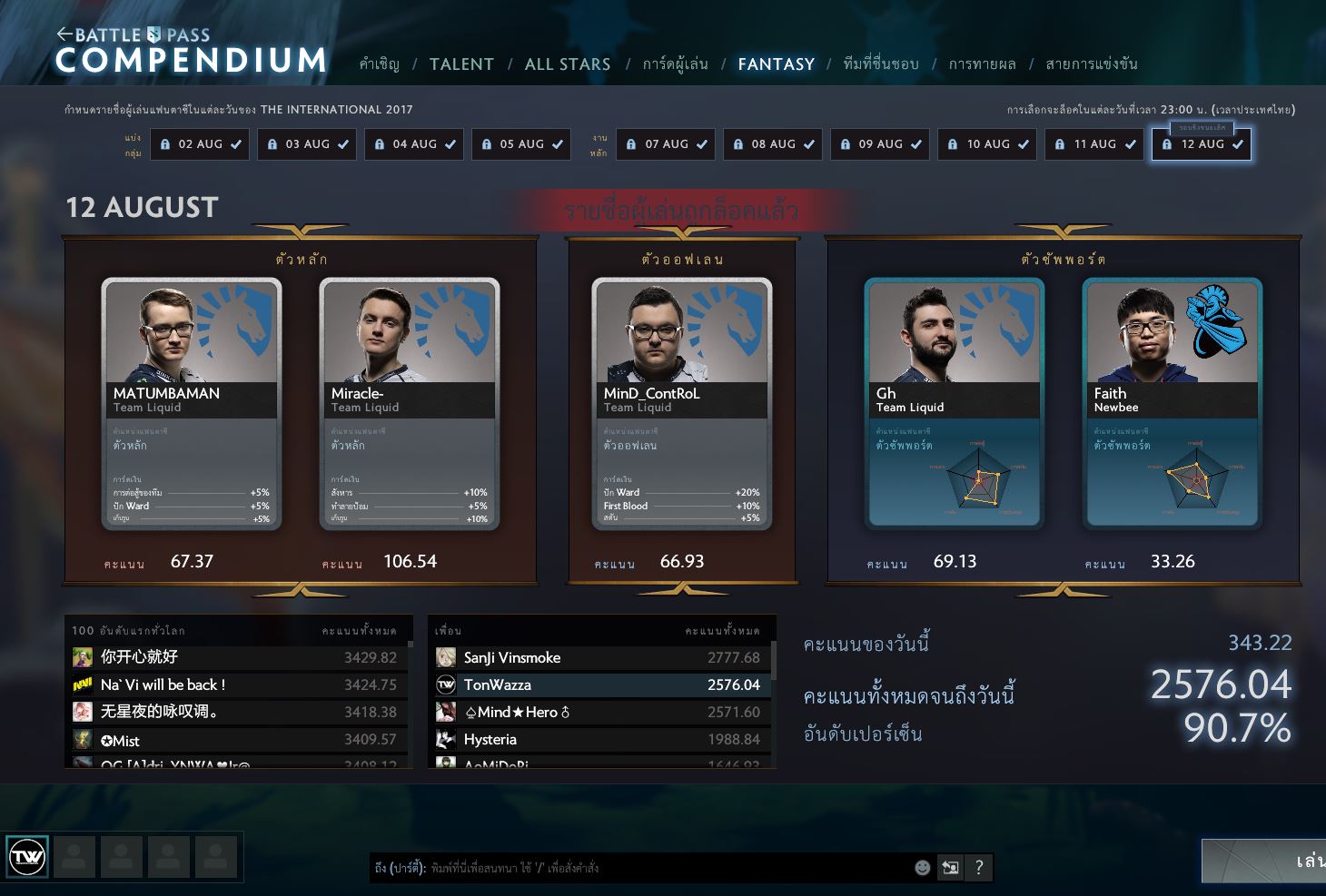This screenshot has width=1326, height=896.
Task: Click the chat channel switch icon
Action: tap(950, 868)
